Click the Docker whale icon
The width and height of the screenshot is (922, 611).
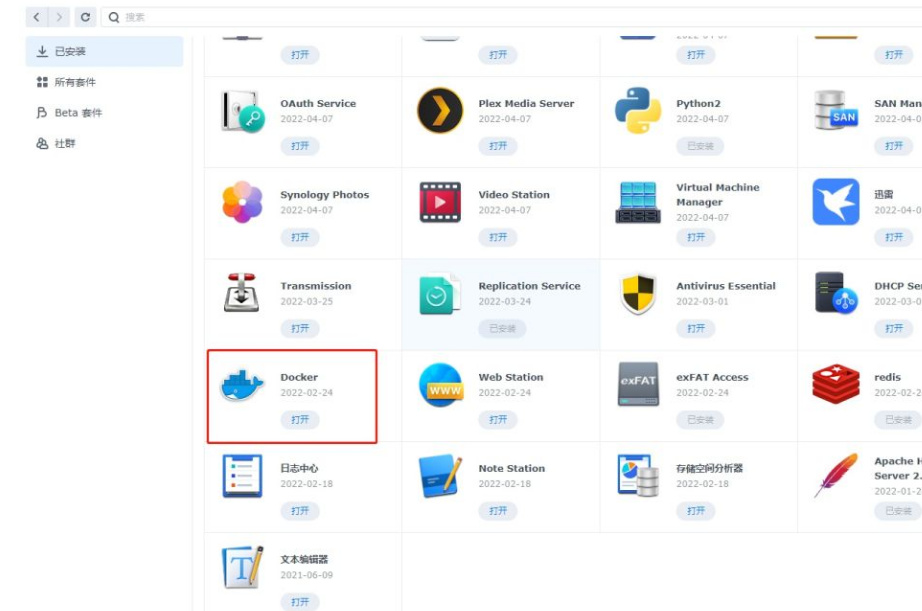[242, 385]
